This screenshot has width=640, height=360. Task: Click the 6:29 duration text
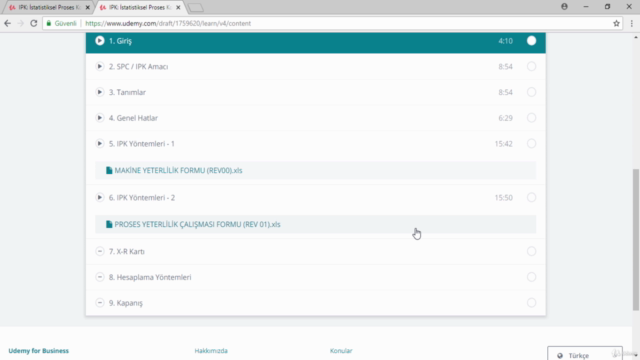click(x=505, y=118)
